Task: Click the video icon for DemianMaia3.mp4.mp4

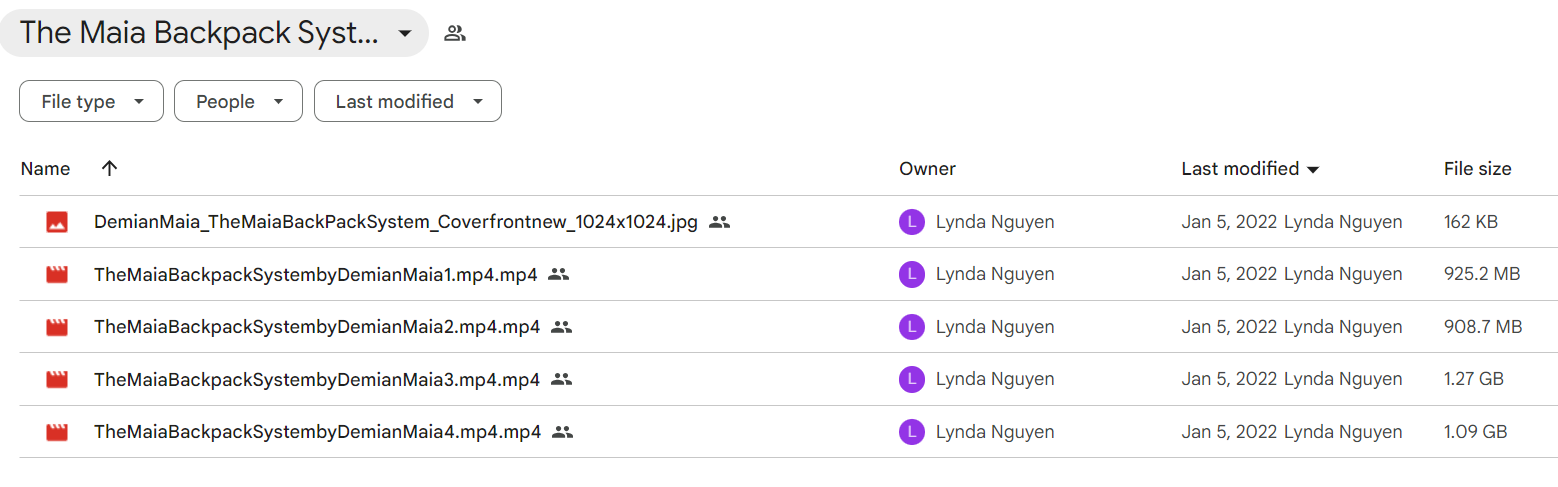Action: coord(57,380)
